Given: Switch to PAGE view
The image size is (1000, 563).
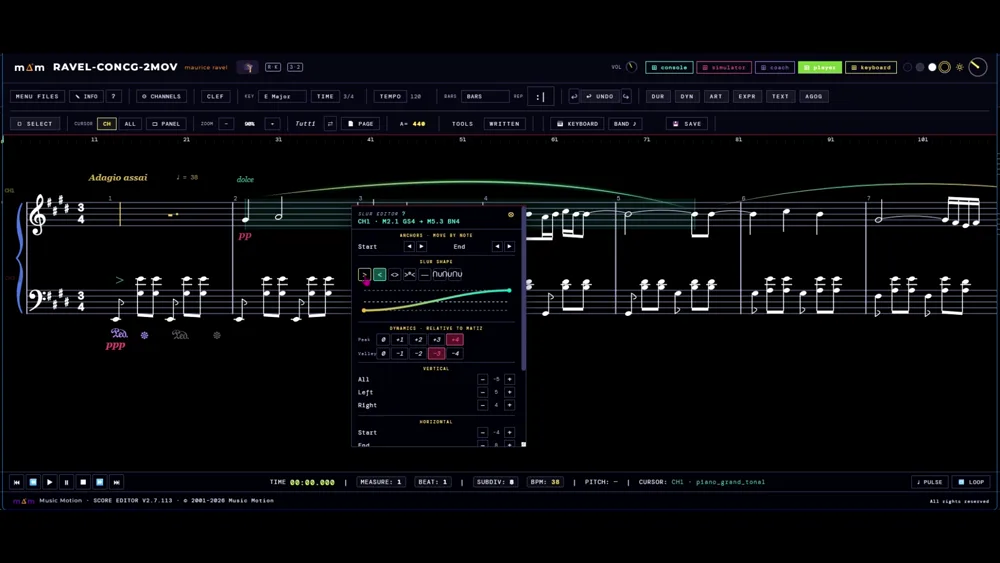Looking at the screenshot, I should click(361, 124).
